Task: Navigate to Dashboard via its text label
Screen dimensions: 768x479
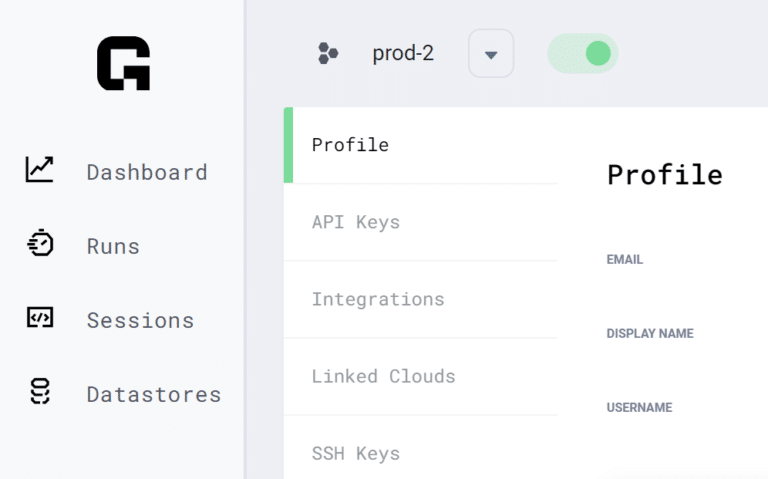Action: tap(147, 172)
